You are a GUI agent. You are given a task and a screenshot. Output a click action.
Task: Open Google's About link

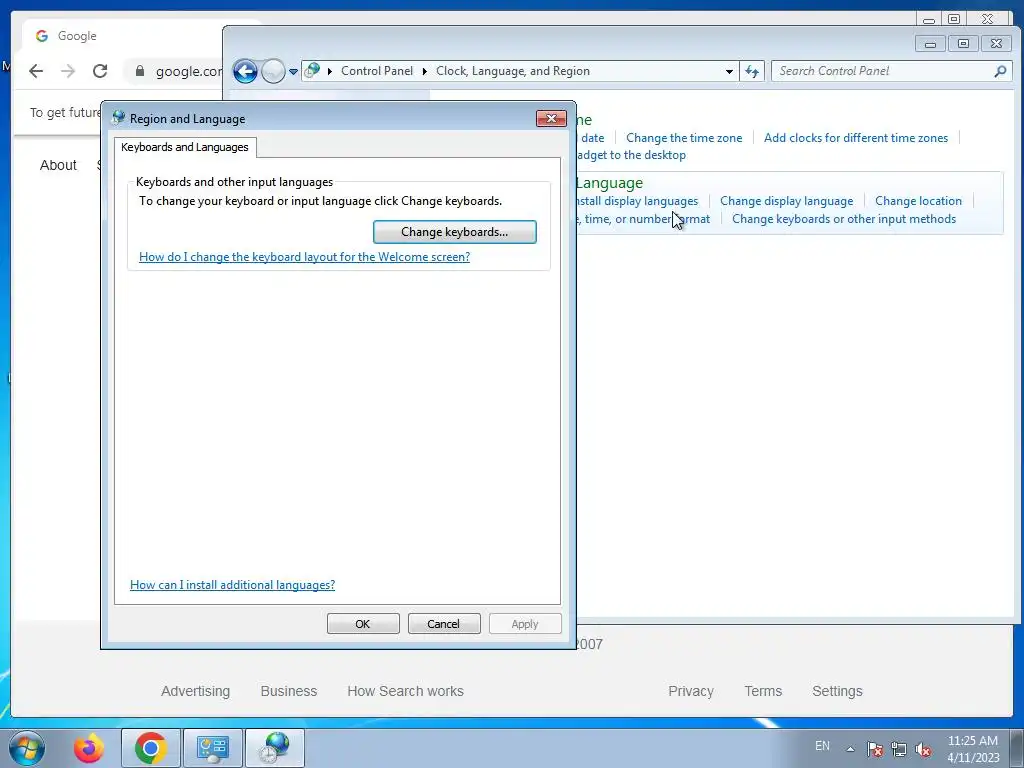(x=58, y=165)
